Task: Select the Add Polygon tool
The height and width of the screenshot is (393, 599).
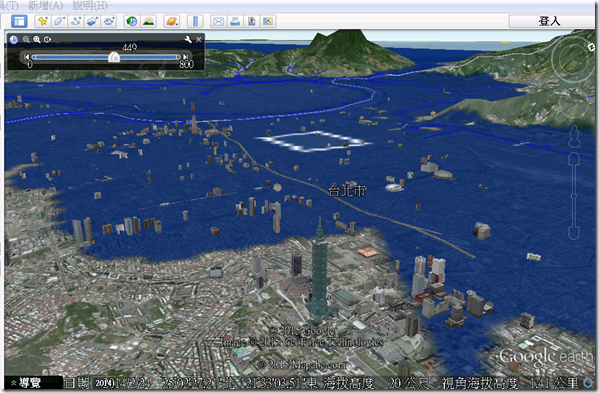Action: click(59, 21)
